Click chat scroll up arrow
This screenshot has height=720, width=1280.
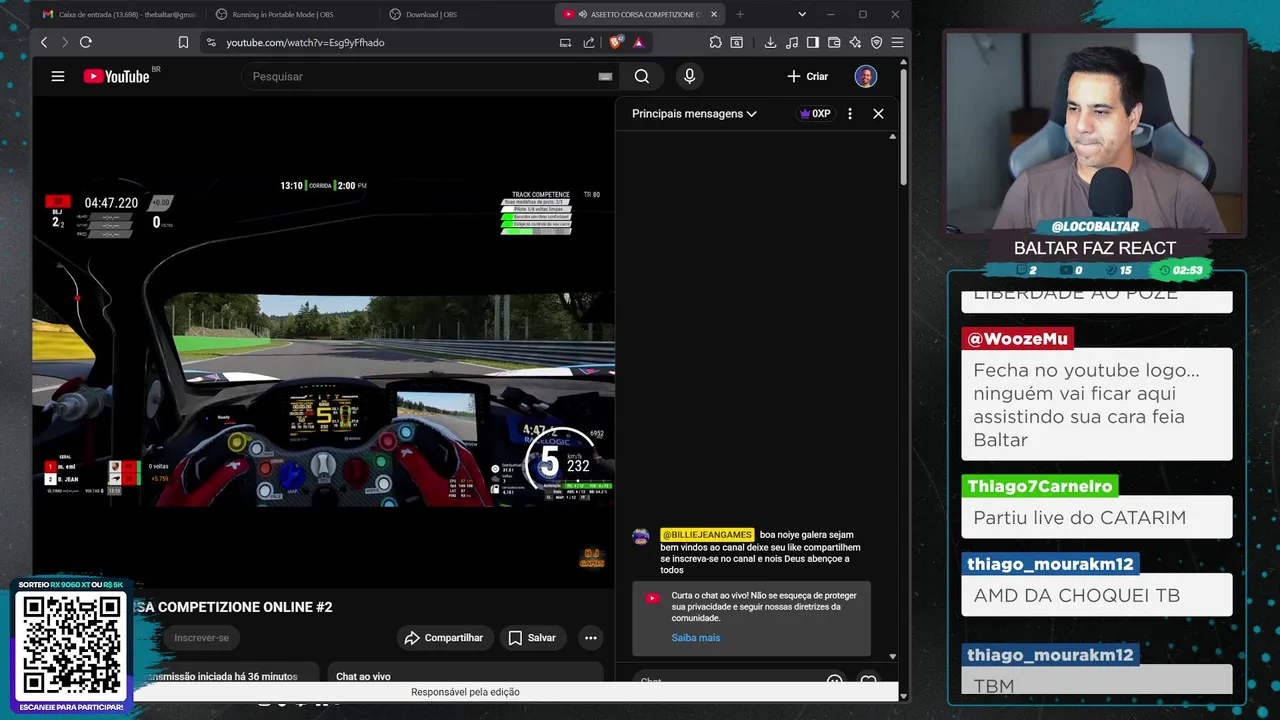coord(893,136)
